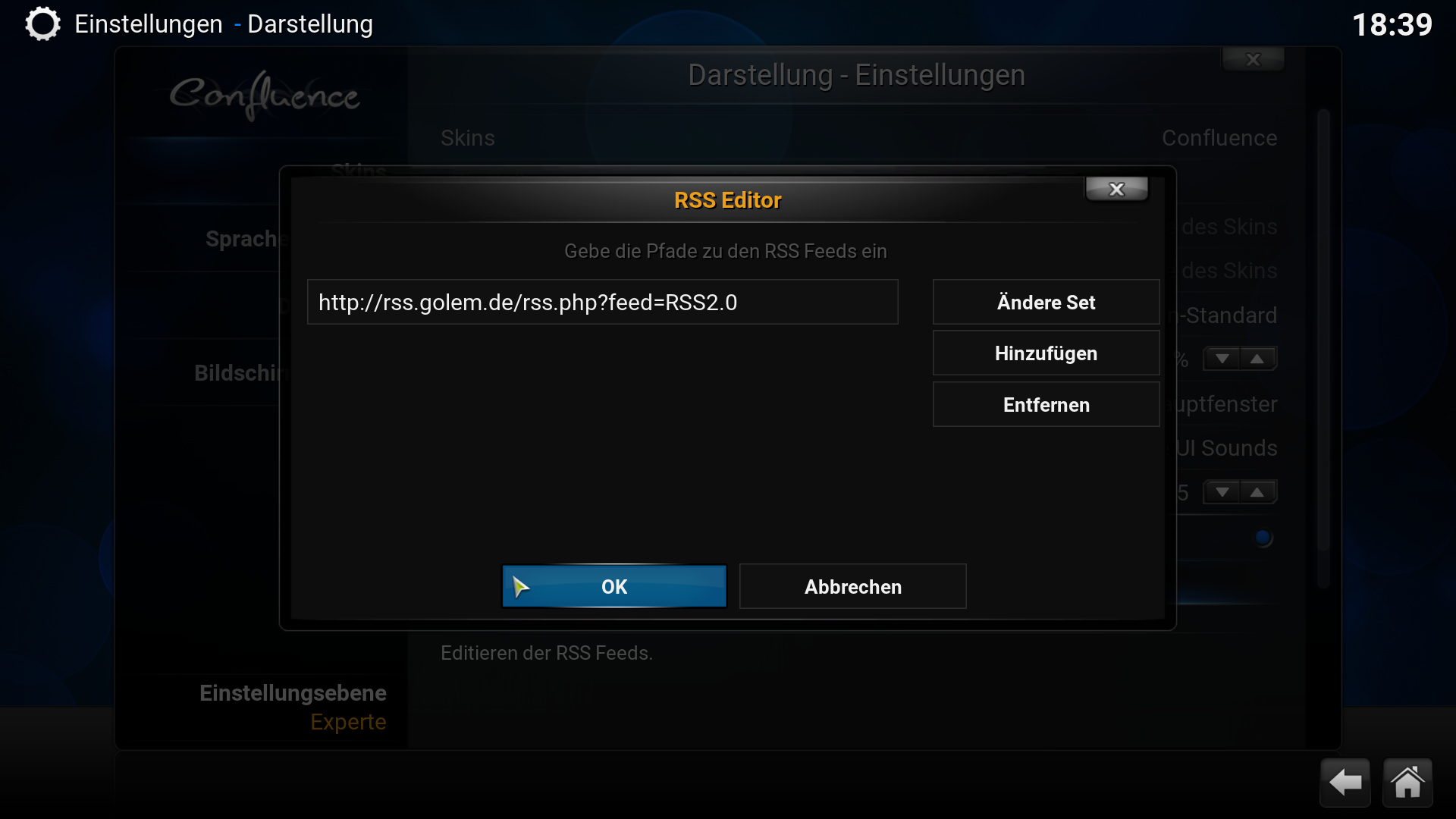The width and height of the screenshot is (1456, 819).
Task: Click Abbrechen to cancel RSS editing
Action: 852,586
